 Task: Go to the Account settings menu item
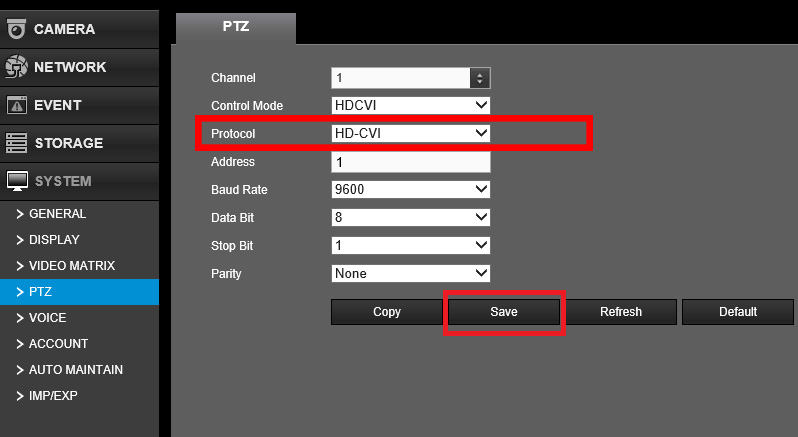(x=58, y=344)
